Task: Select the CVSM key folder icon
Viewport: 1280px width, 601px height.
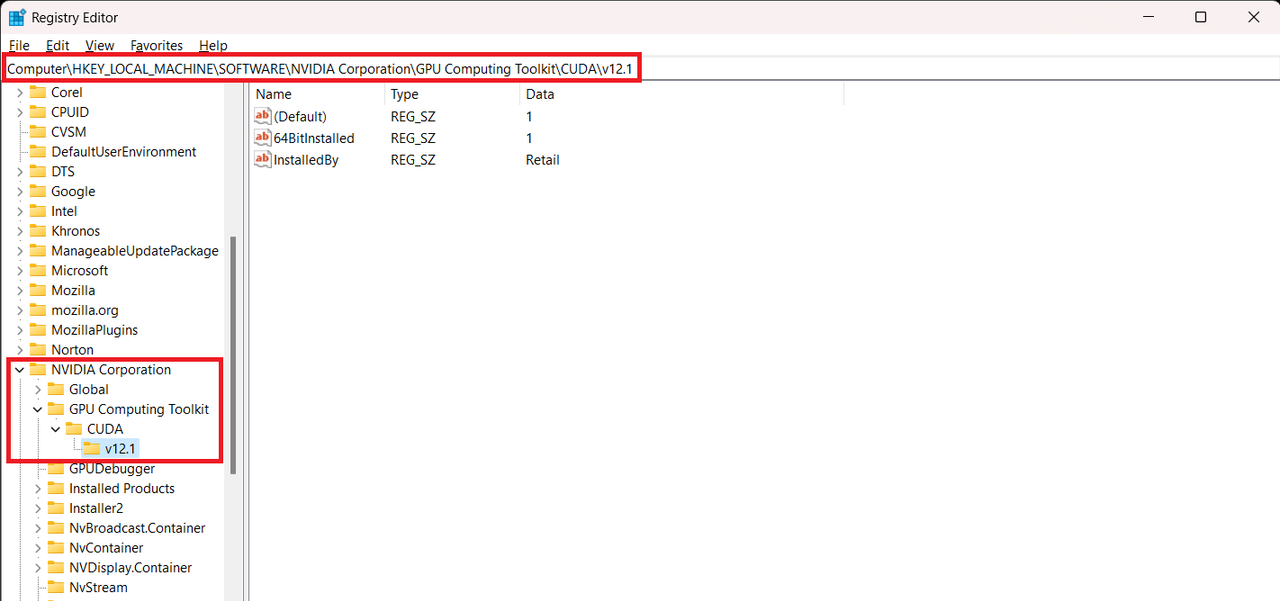Action: click(38, 132)
